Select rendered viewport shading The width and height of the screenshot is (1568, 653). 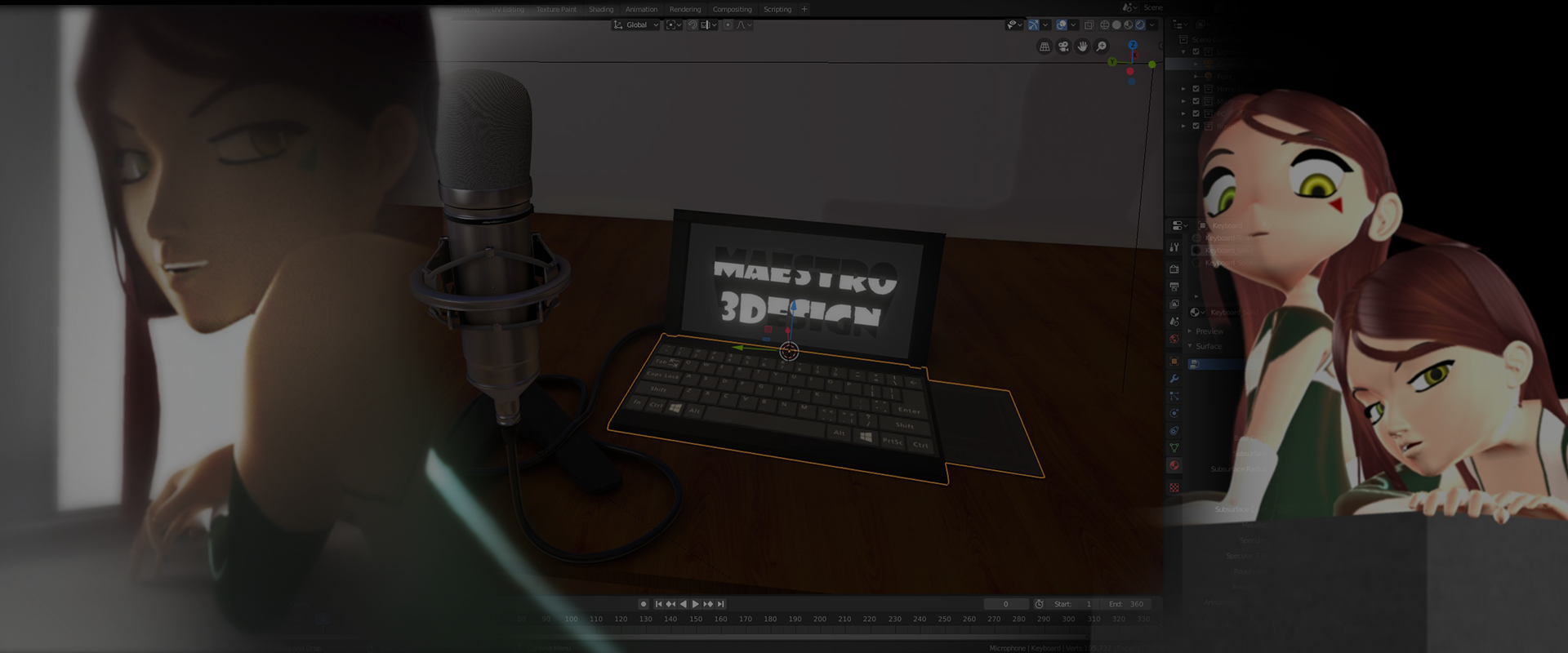1140,25
